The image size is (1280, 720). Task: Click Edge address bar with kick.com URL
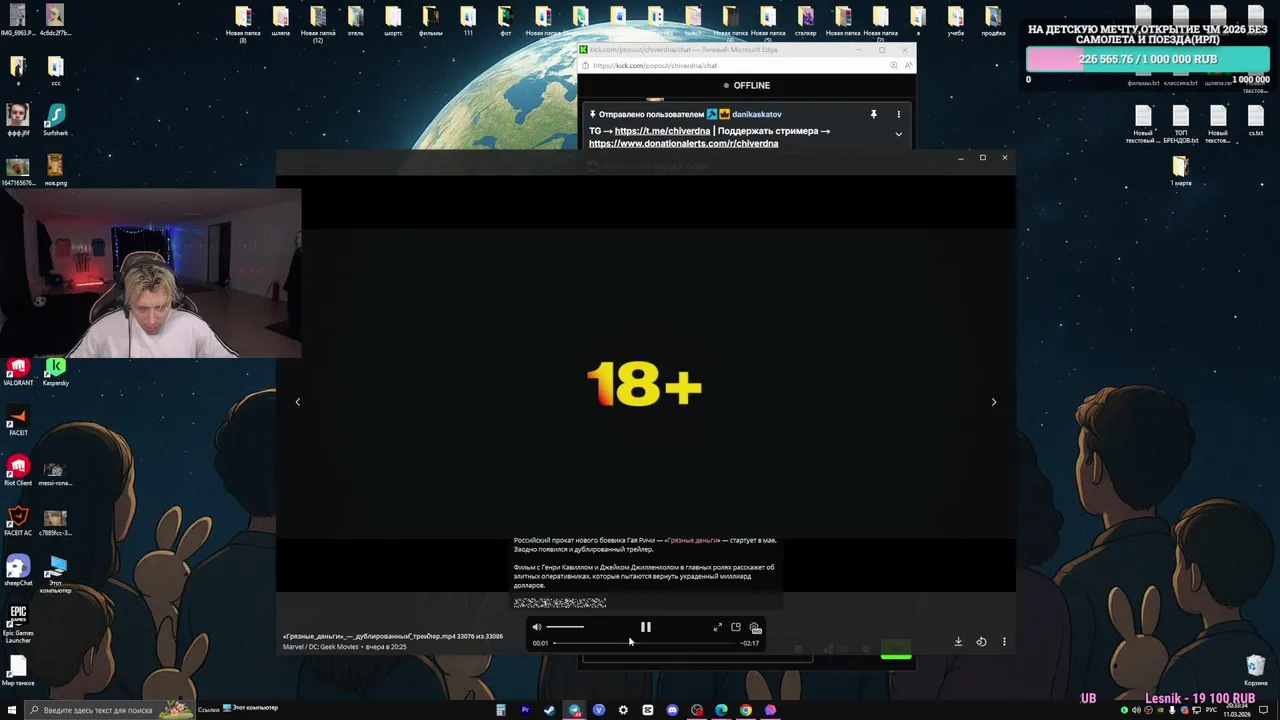coord(735,65)
